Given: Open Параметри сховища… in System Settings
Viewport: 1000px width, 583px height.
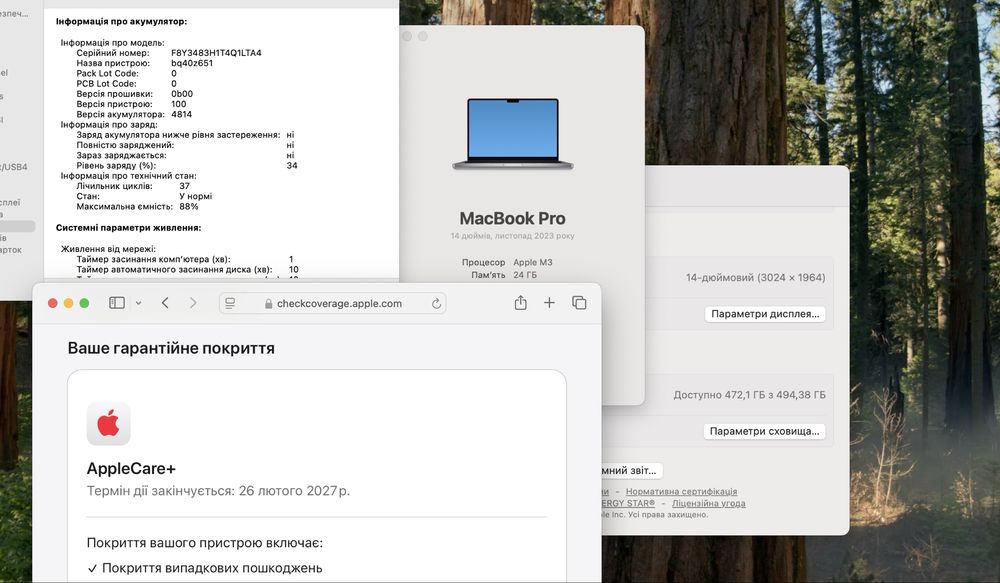Looking at the screenshot, I should pyautogui.click(x=764, y=431).
